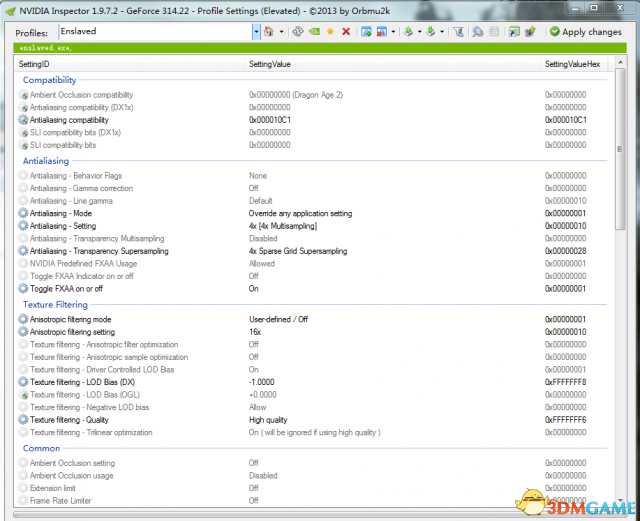Select 'Texture filtering - Trilinear optimization' row
Screen dimensions: 640x521
(312, 432)
